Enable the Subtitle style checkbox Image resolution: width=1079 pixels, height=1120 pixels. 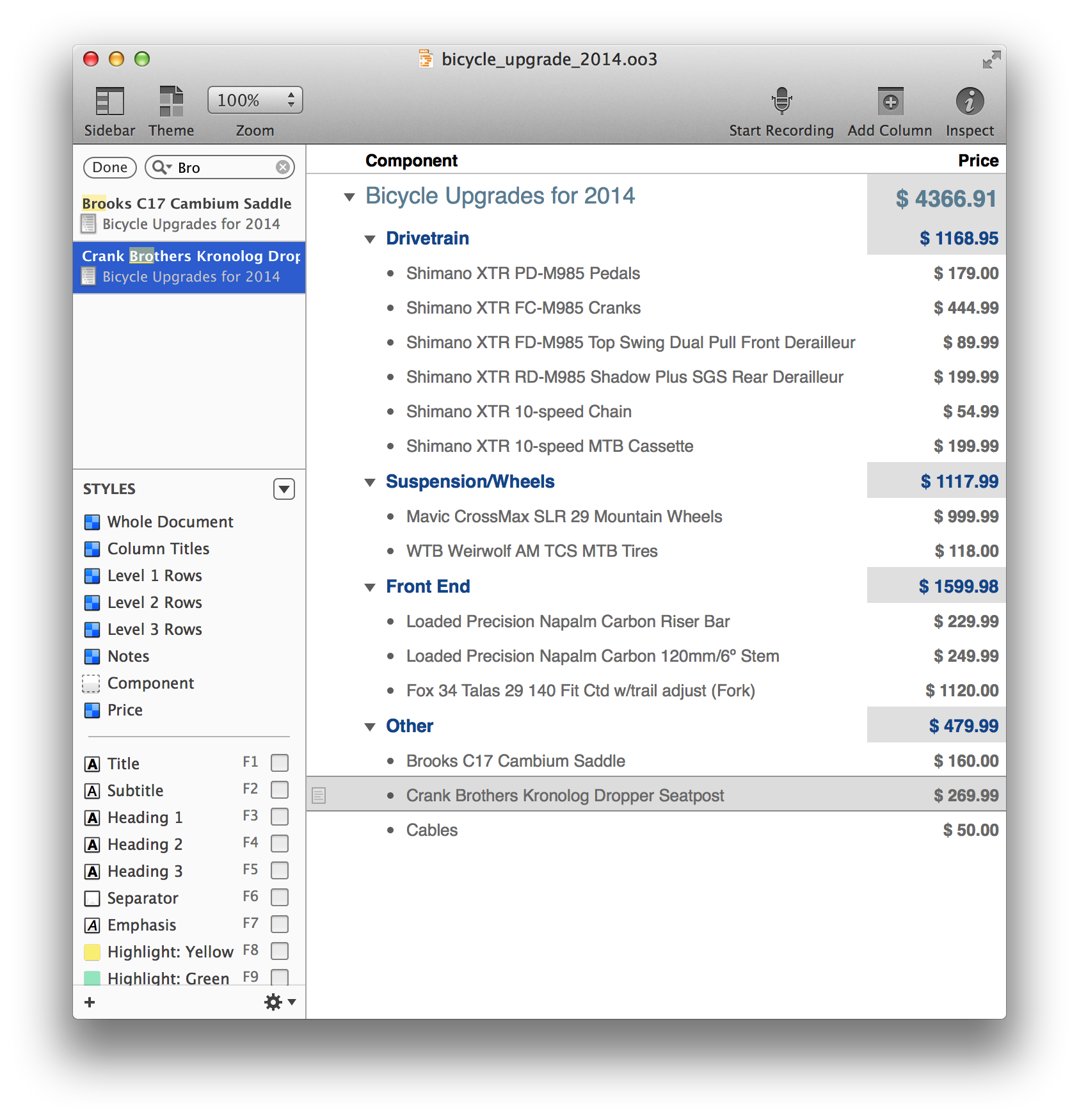pos(280,790)
